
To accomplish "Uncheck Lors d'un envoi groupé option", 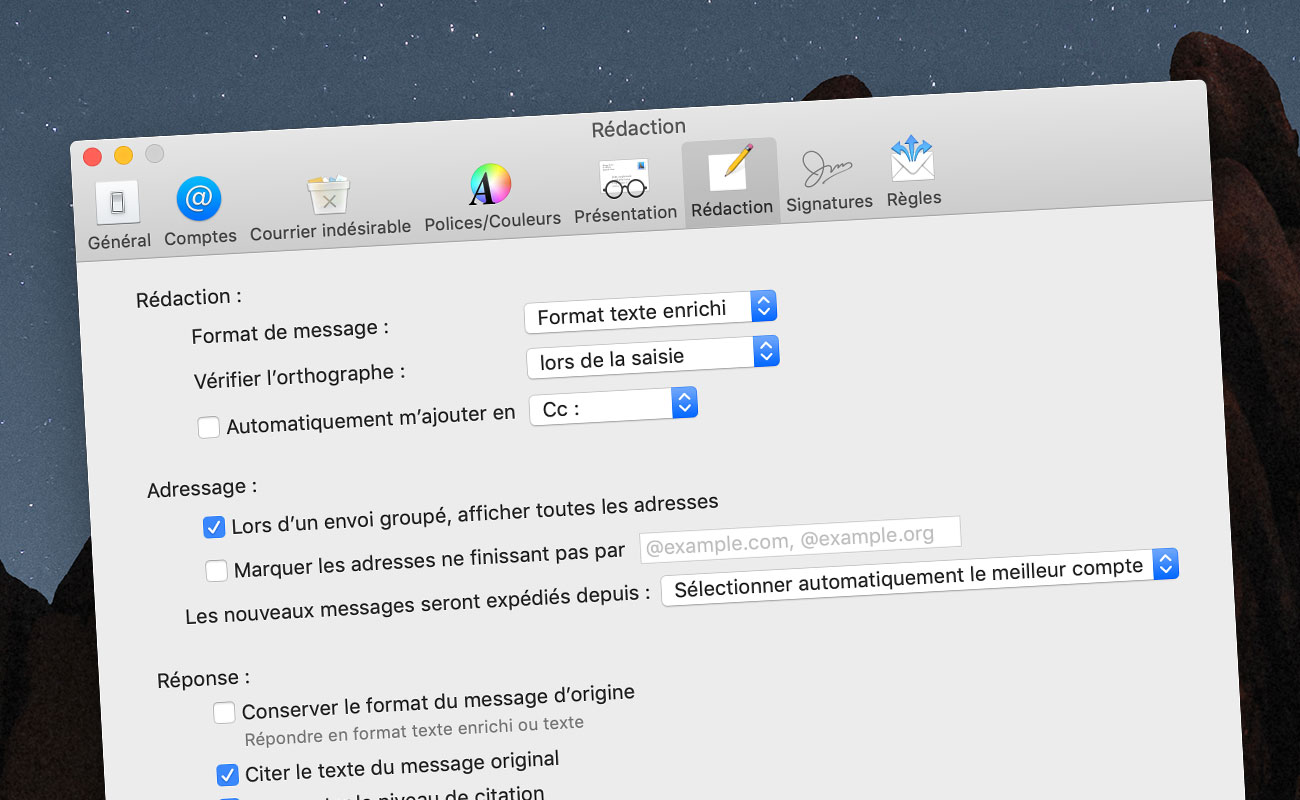I will (214, 526).
